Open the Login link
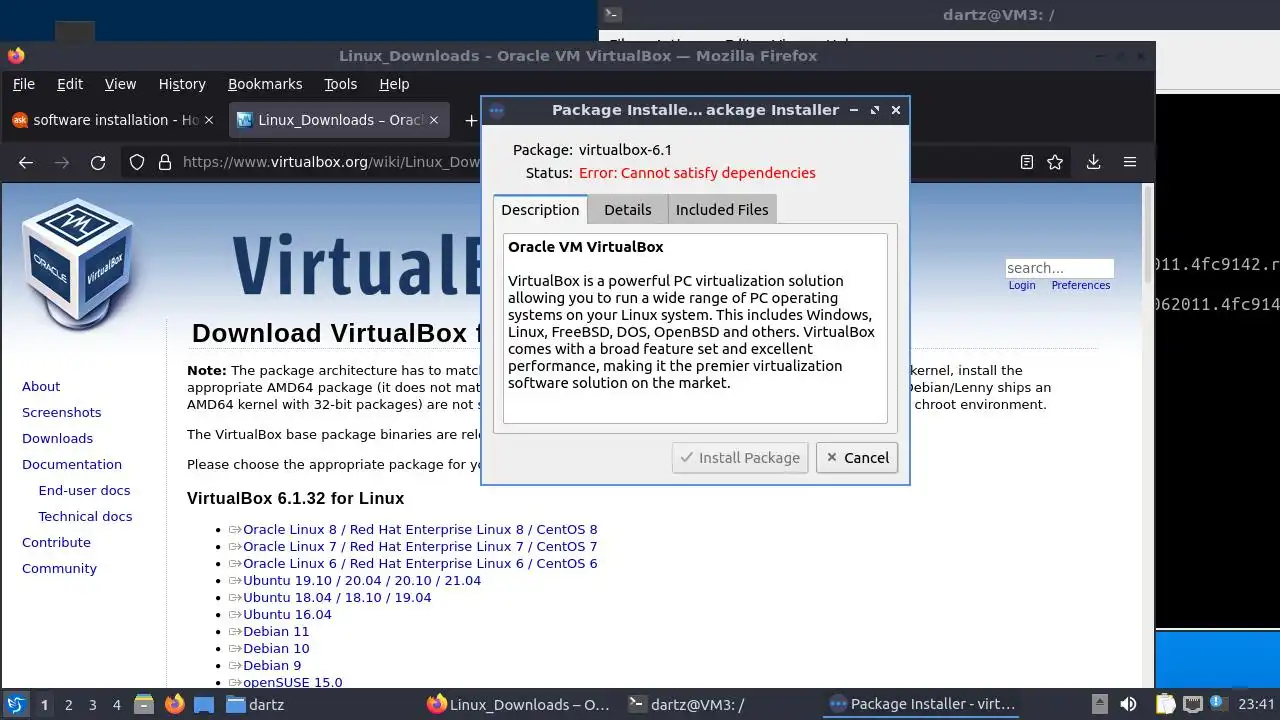The width and height of the screenshot is (1280, 720). [x=1022, y=285]
